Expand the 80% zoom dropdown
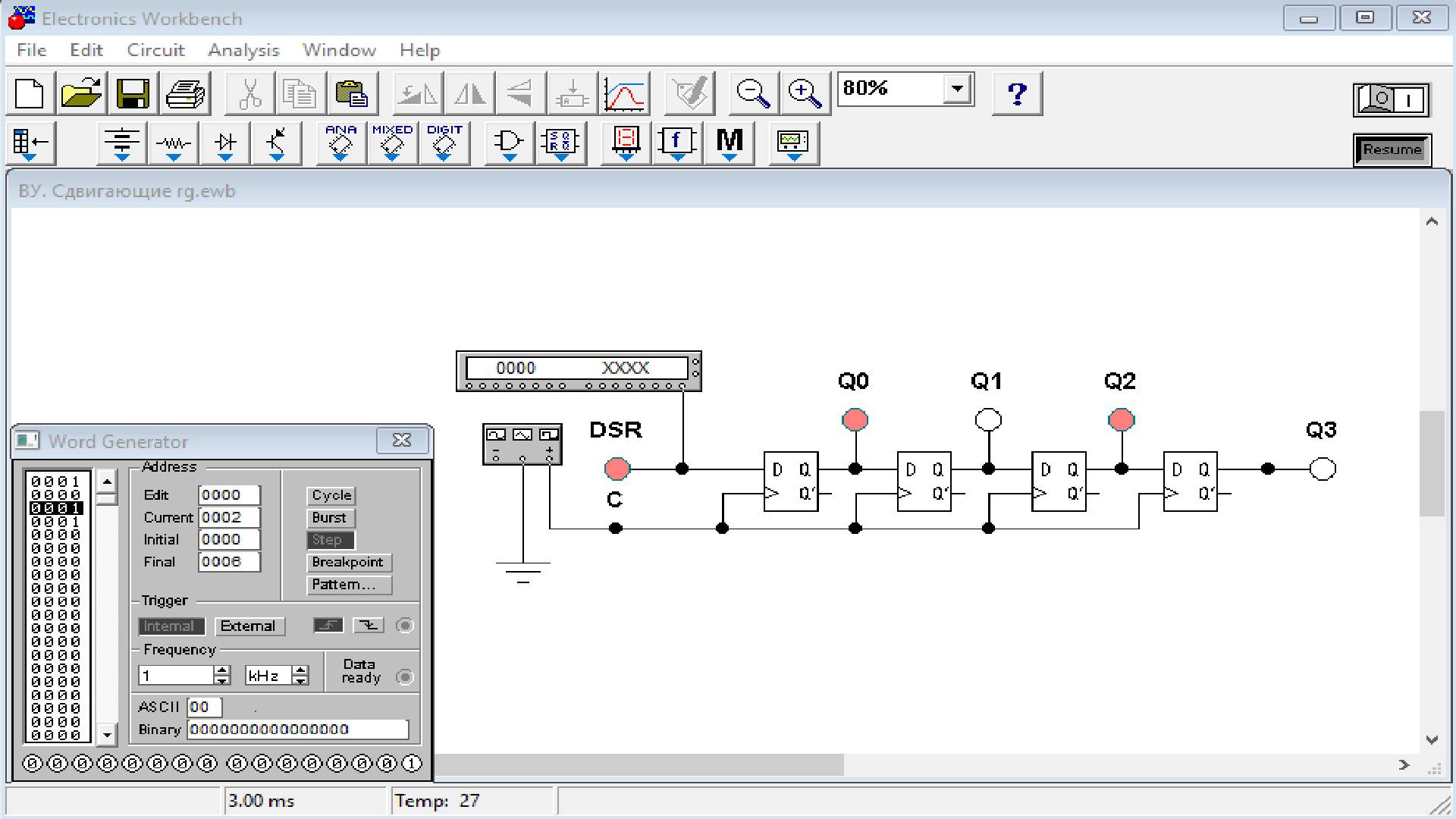 pyautogui.click(x=957, y=89)
